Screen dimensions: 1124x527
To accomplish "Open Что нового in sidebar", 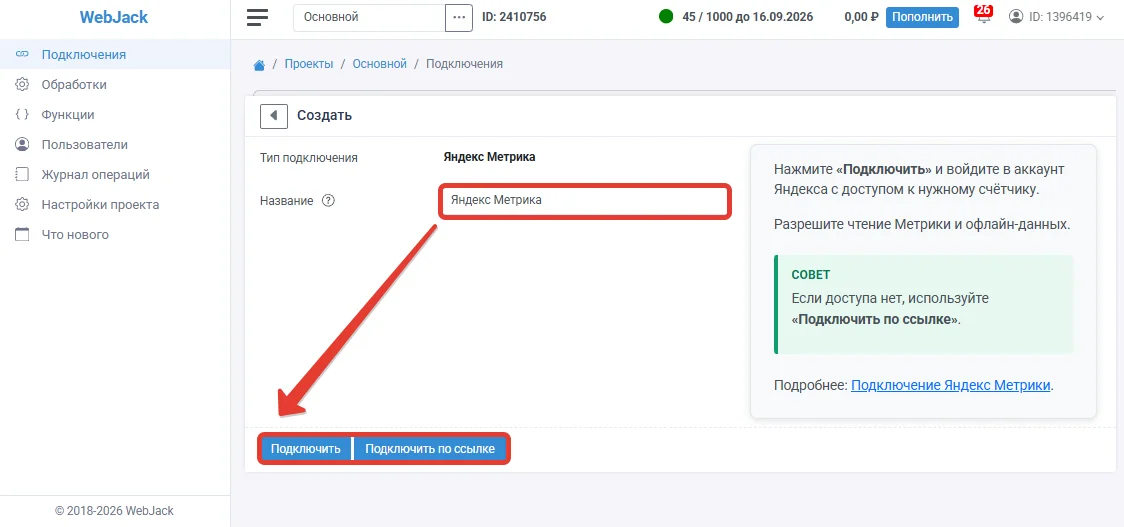I will (x=75, y=234).
